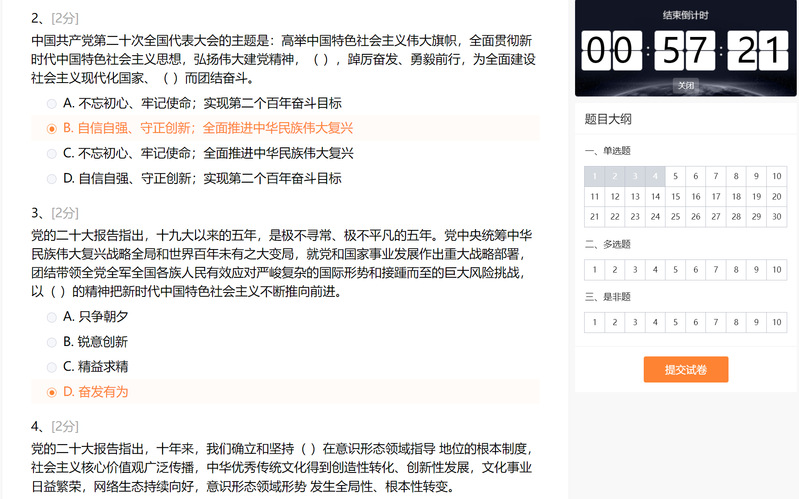Screen dimensions: 799x499
Task: Go to 是非题 question 6
Action: pyautogui.click(x=696, y=322)
